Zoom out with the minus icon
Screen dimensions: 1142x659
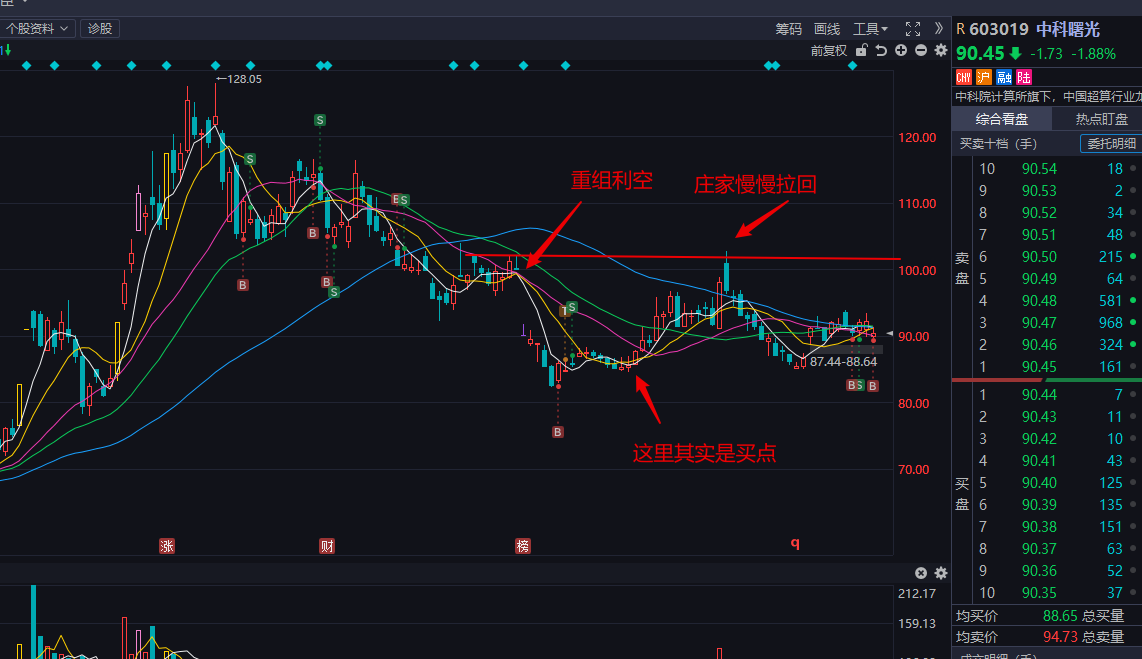(x=921, y=50)
